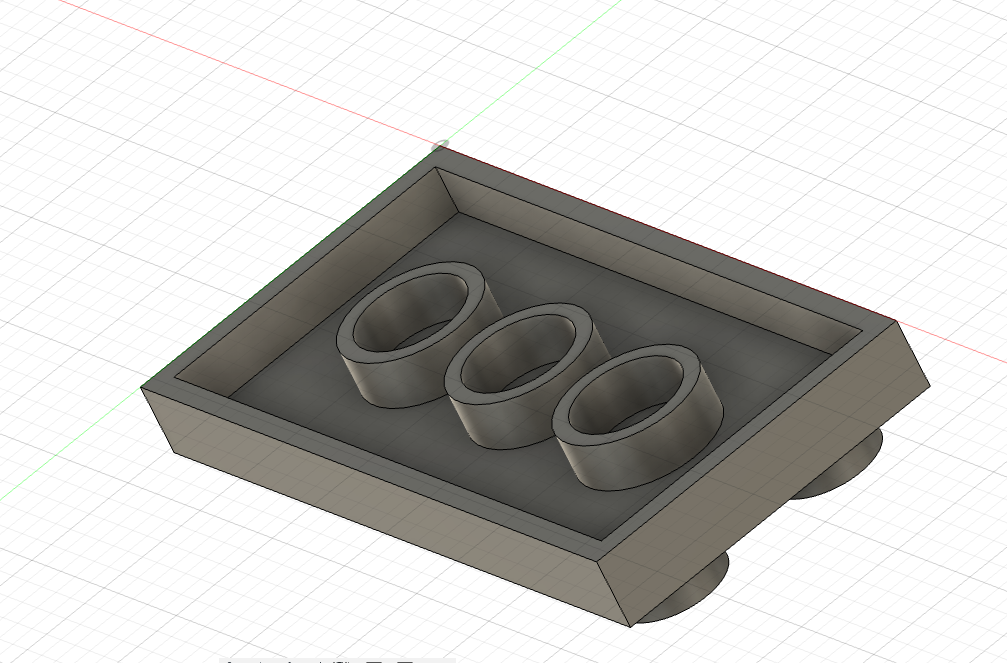Select the origin point where axes meet
Image resolution: width=1007 pixels, height=663 pixels.
tap(441, 146)
